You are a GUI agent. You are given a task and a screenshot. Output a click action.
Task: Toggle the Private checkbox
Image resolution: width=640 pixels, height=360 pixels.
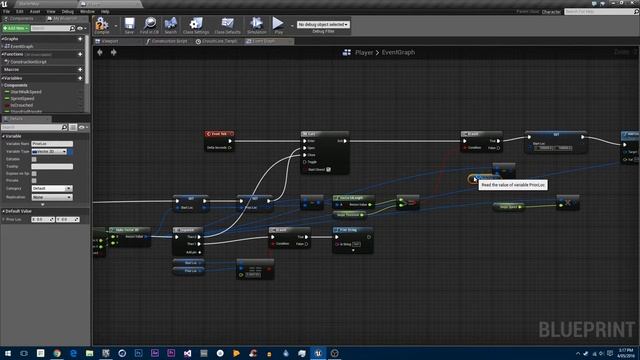coord(34,180)
